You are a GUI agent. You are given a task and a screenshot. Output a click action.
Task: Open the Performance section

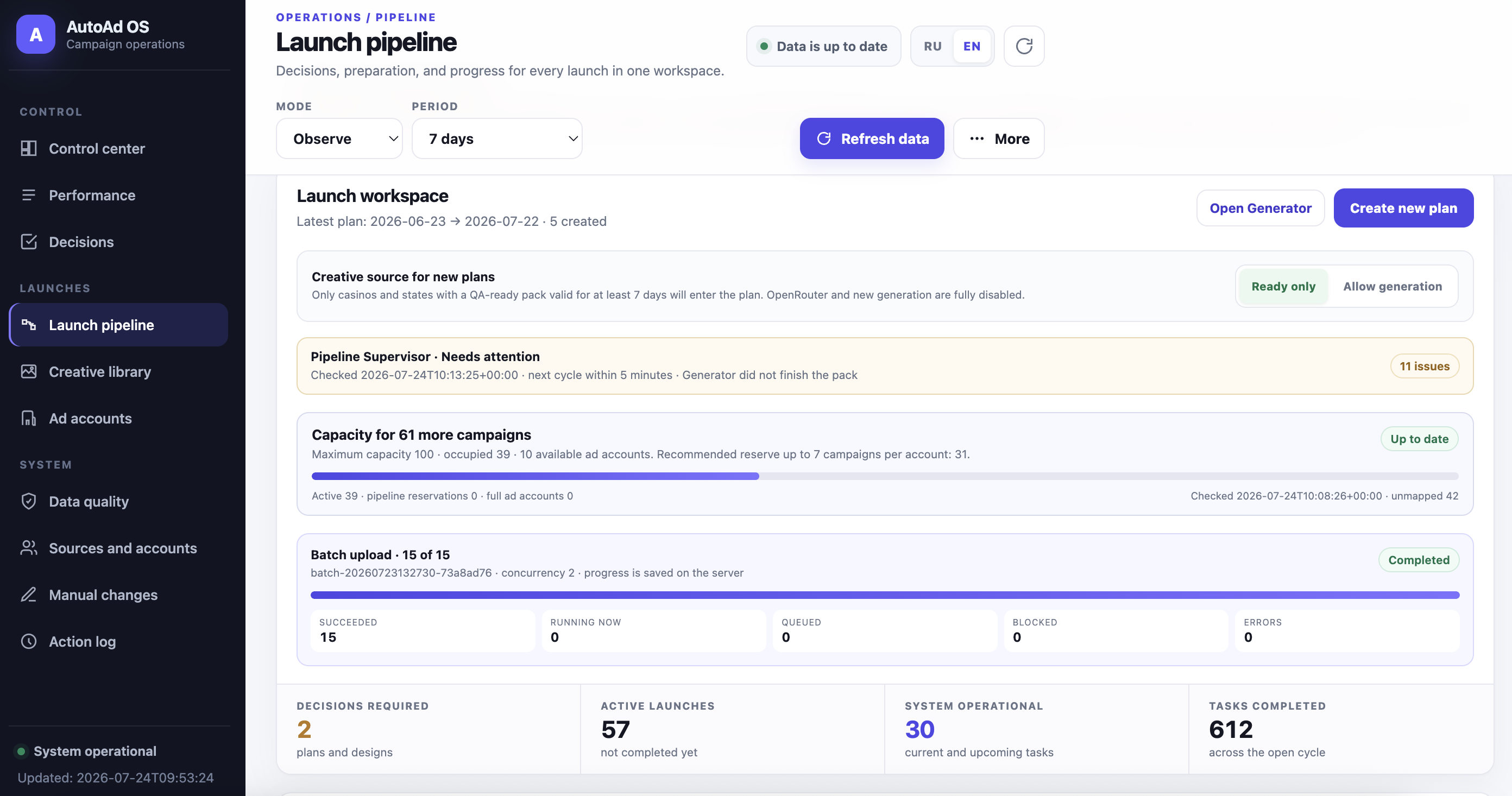(118, 195)
